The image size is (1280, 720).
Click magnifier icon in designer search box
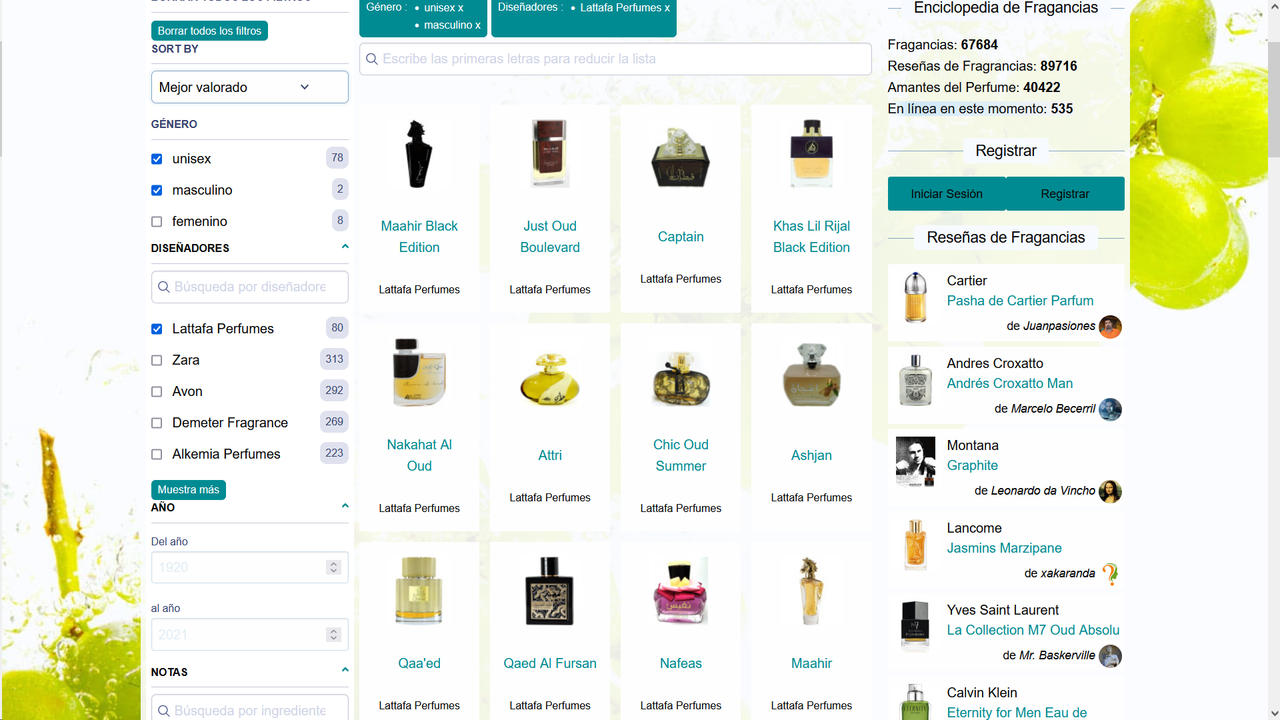[x=163, y=287]
